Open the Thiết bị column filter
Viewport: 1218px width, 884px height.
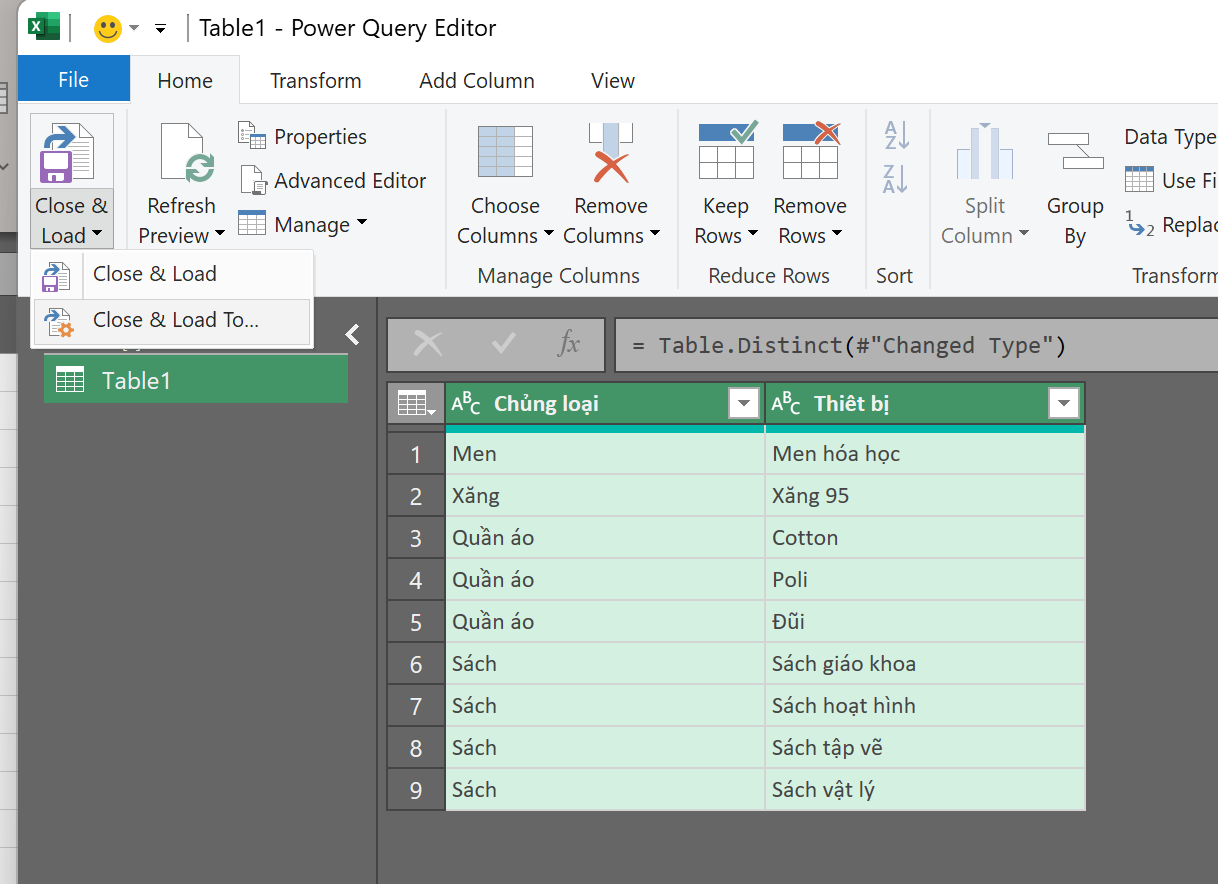click(x=1063, y=403)
